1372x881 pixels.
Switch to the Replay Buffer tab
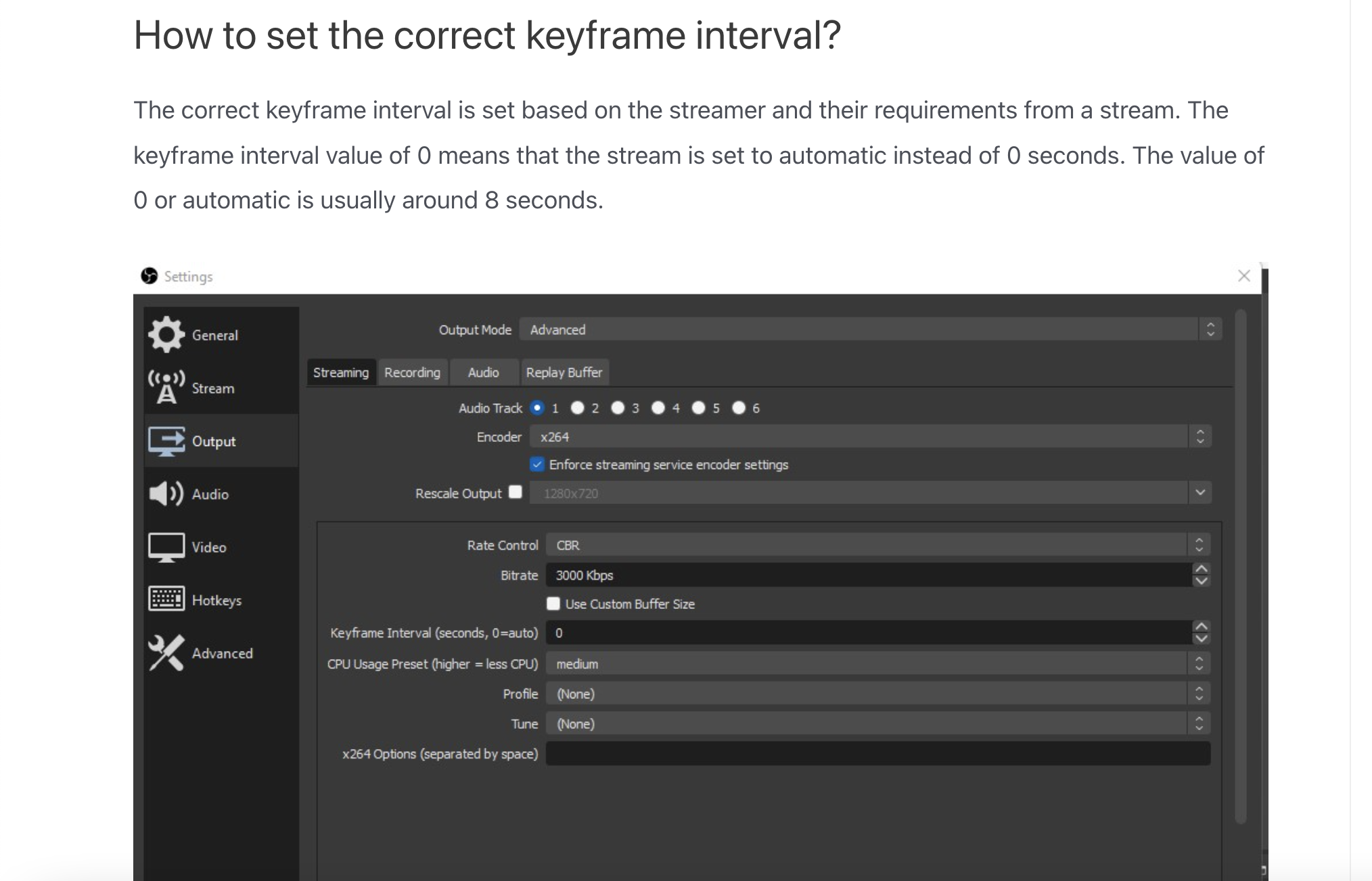click(564, 373)
